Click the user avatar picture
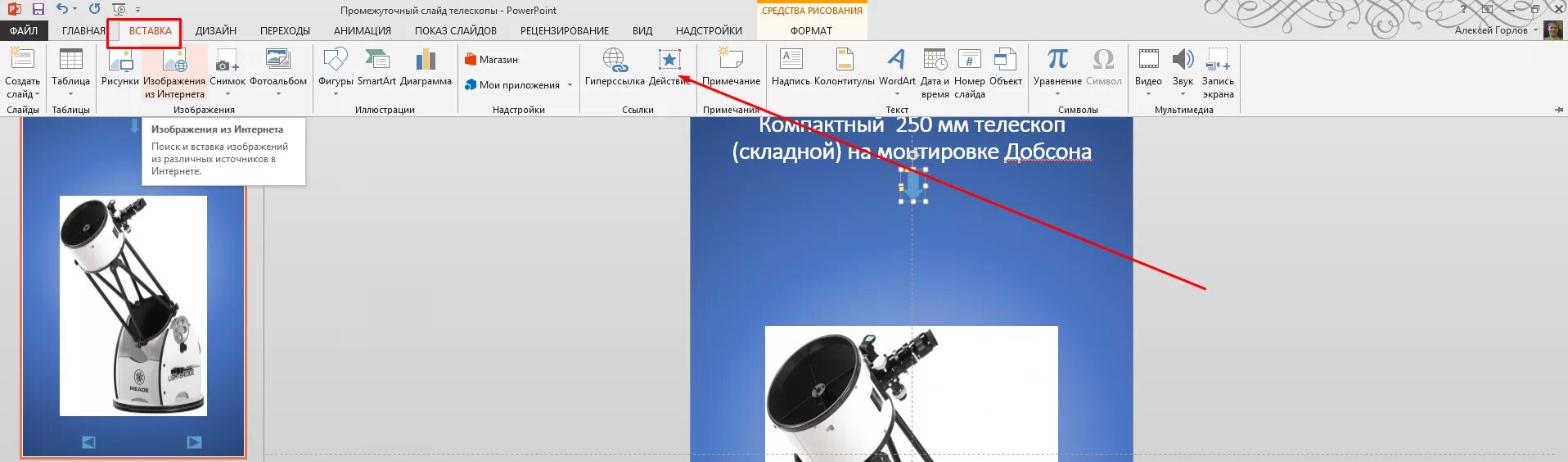This screenshot has width=1568, height=462. click(x=1552, y=30)
